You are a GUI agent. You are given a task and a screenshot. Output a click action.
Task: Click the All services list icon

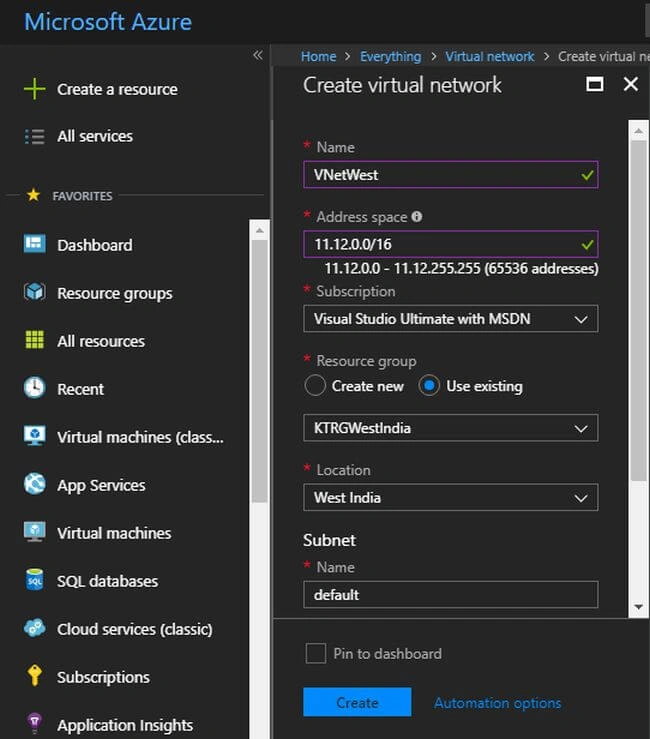tap(34, 136)
